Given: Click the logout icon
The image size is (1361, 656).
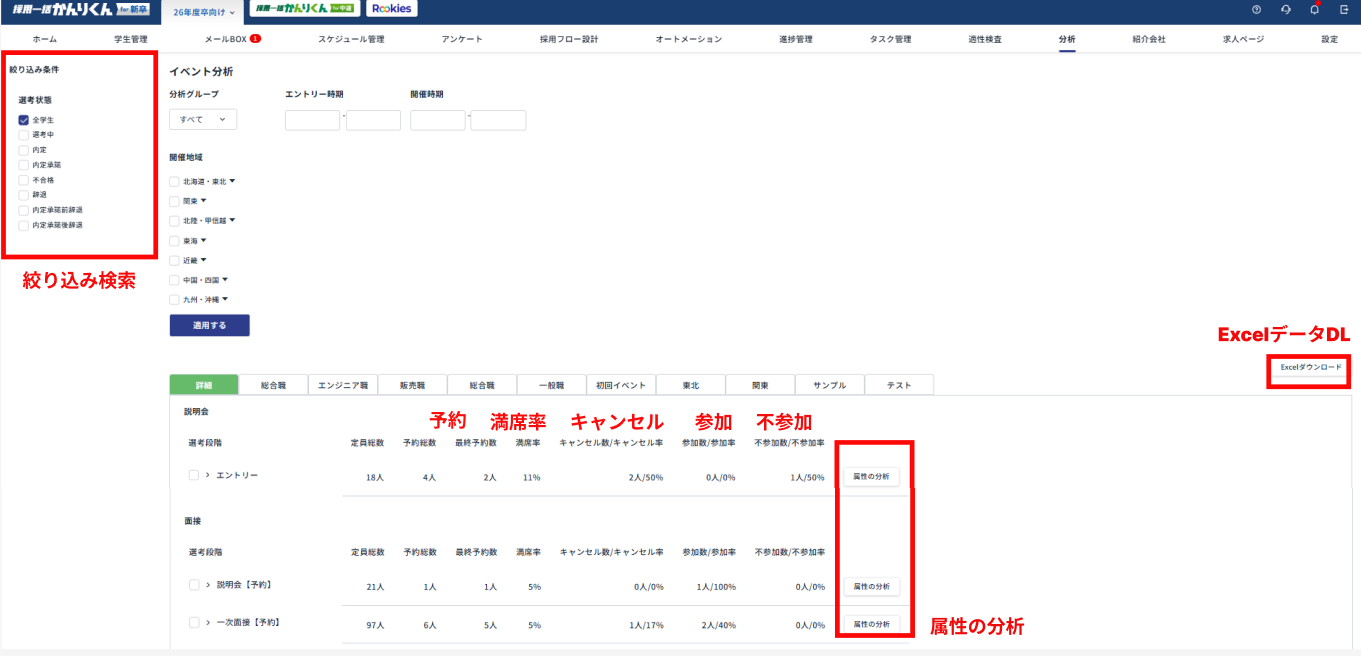Looking at the screenshot, I should click(1344, 9).
